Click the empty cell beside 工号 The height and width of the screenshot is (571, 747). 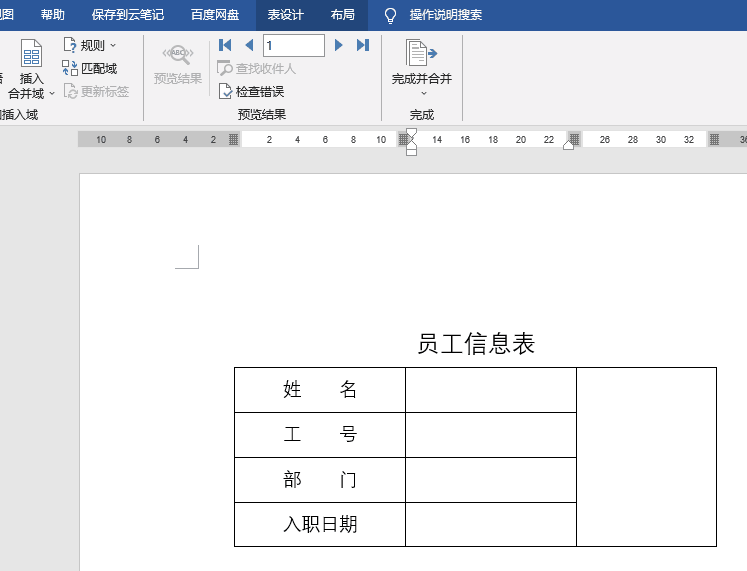[x=491, y=435]
